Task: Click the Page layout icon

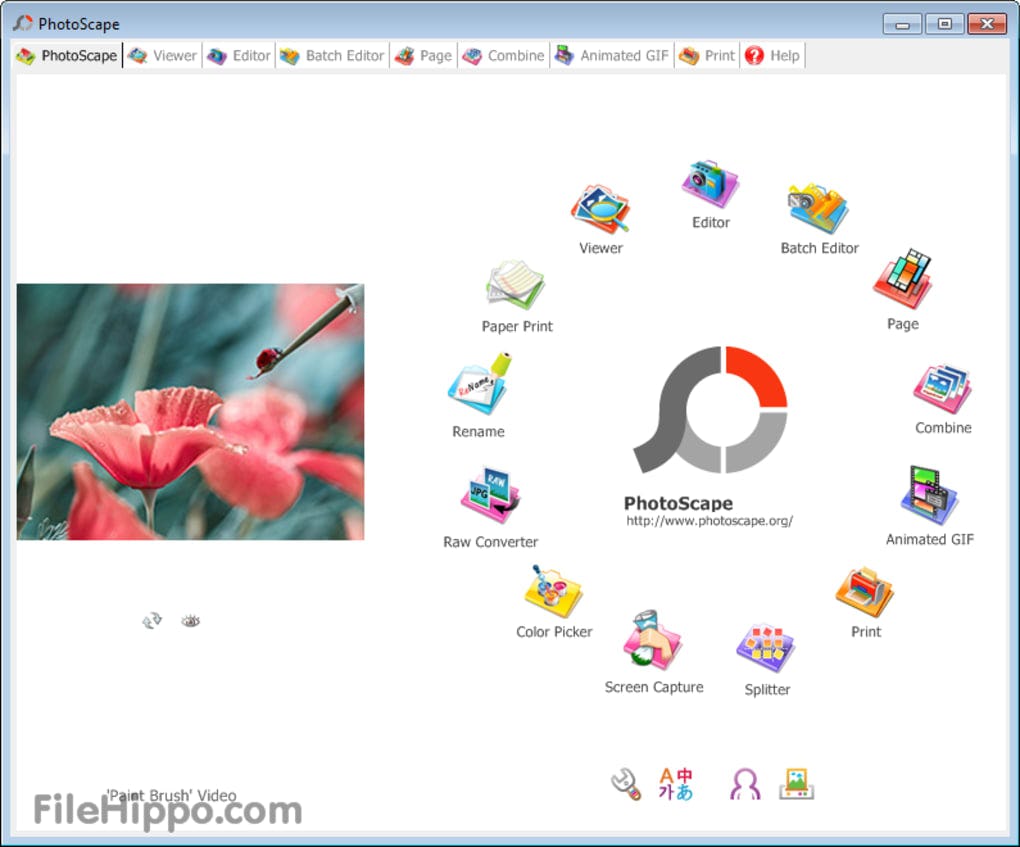Action: [x=902, y=281]
